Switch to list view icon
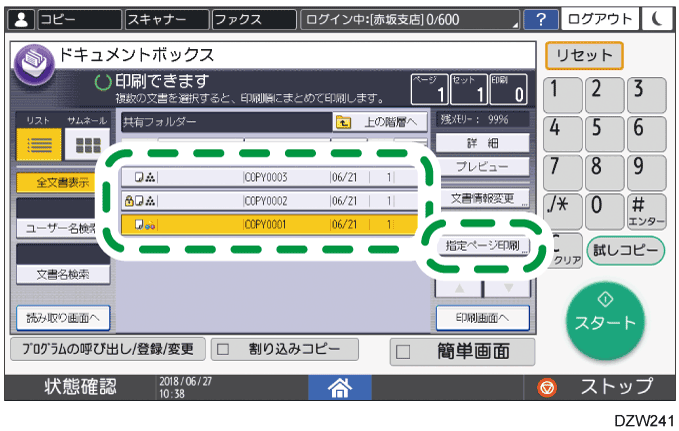679x431 pixels. pos(39,145)
